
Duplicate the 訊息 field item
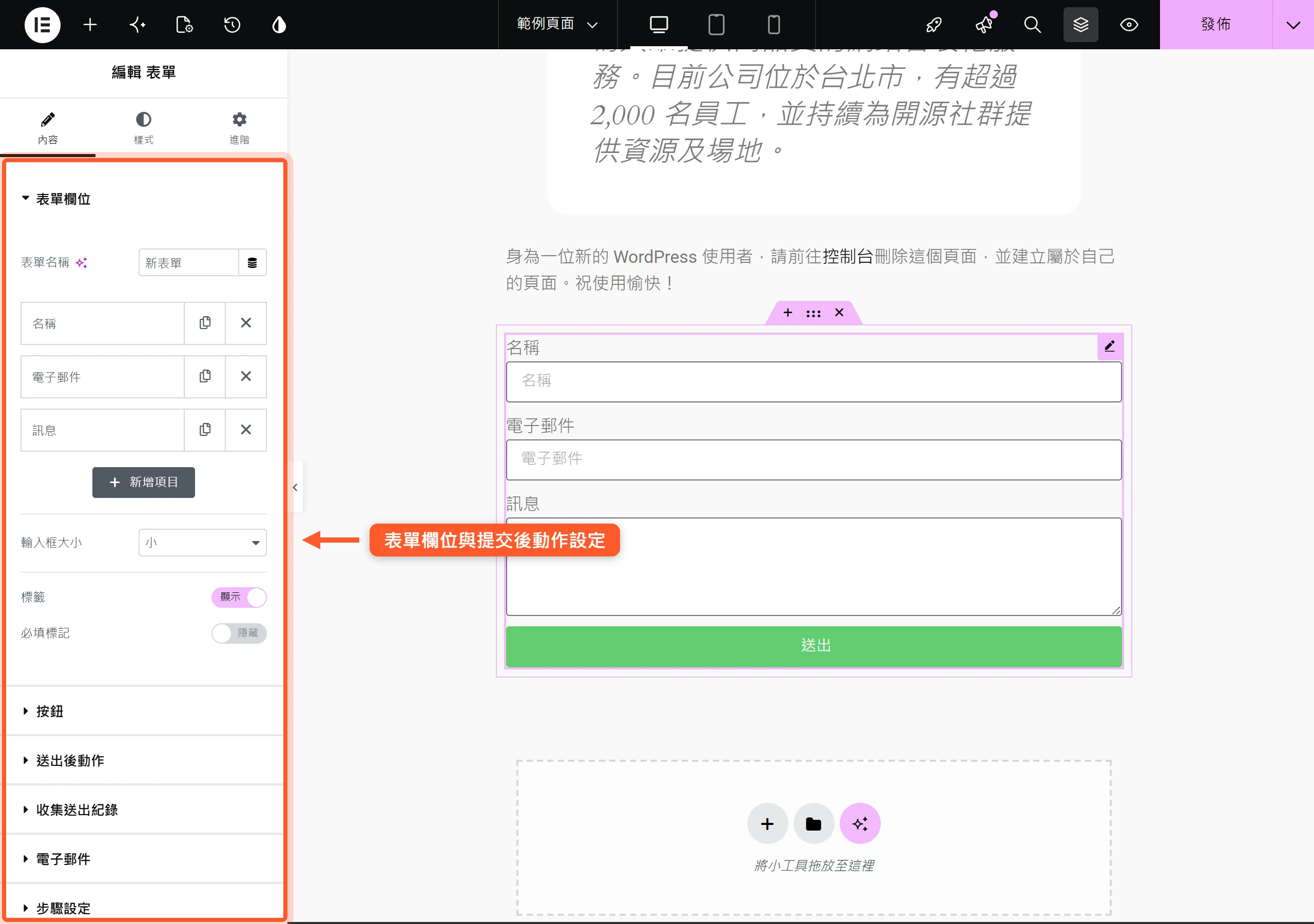coord(205,429)
